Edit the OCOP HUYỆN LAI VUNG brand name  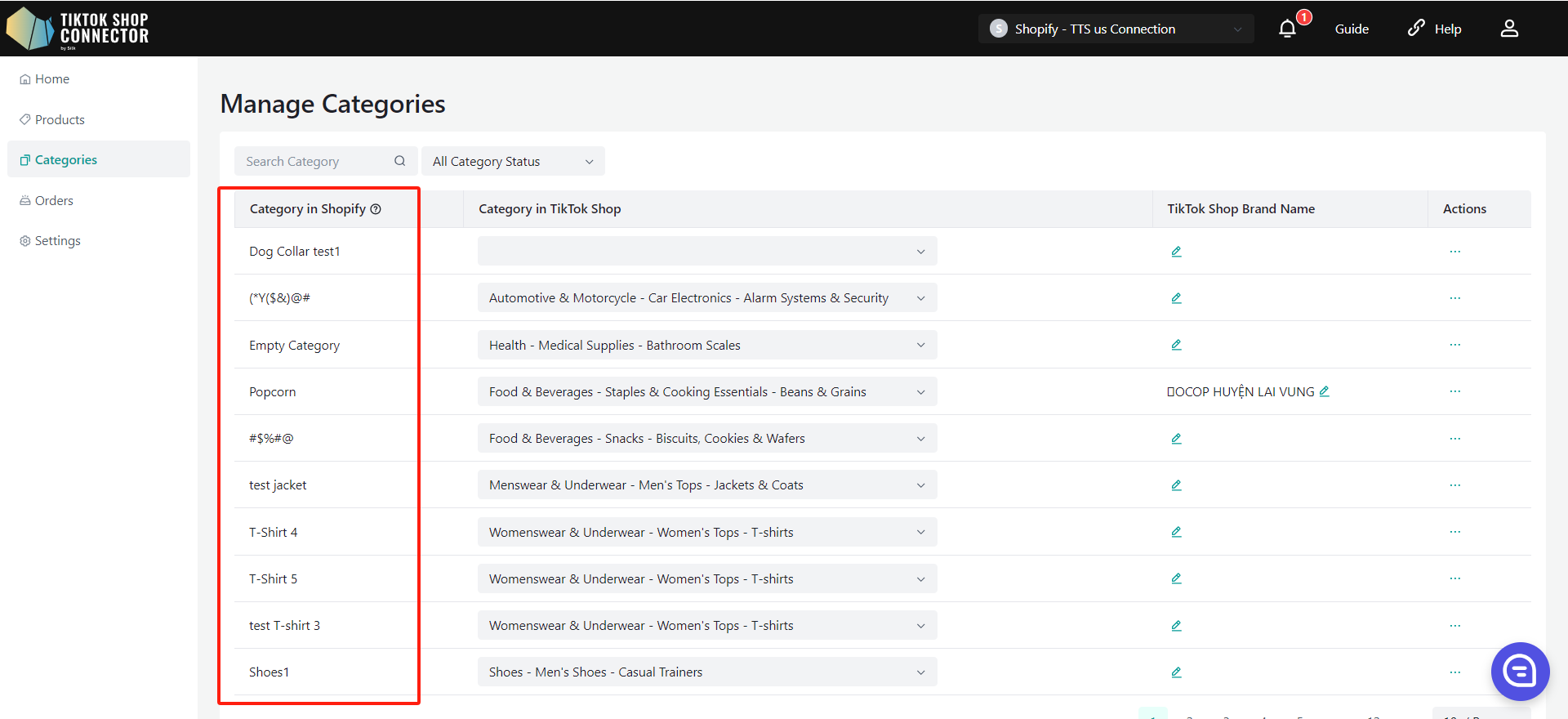tap(1325, 391)
